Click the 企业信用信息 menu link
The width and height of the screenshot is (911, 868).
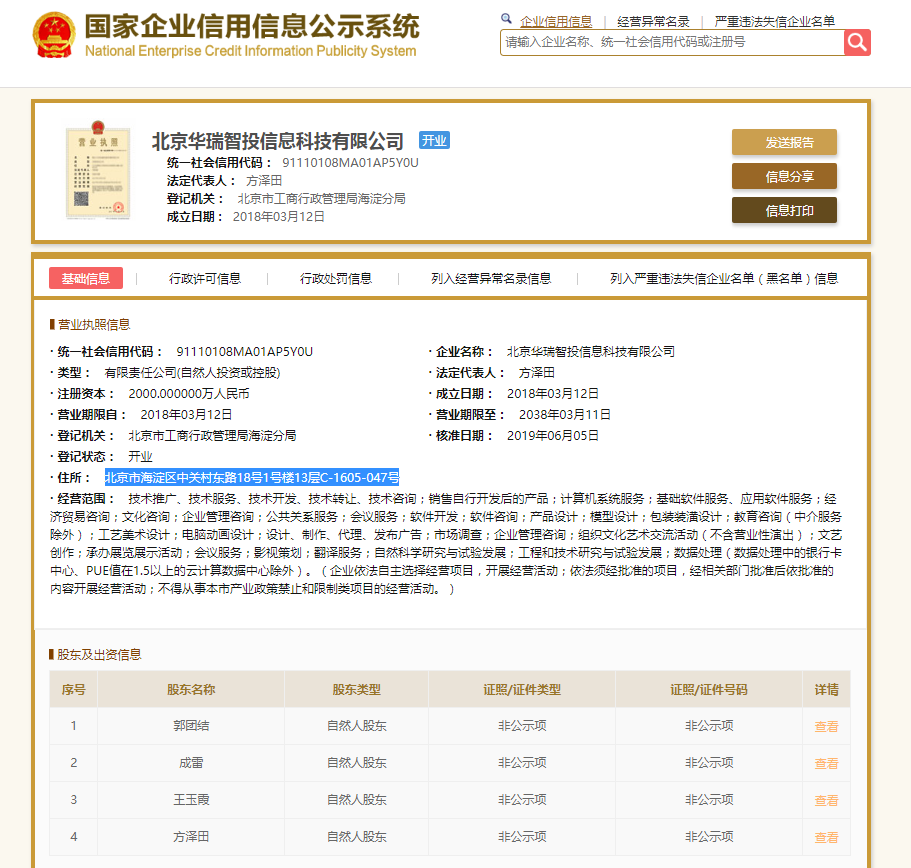pos(555,20)
